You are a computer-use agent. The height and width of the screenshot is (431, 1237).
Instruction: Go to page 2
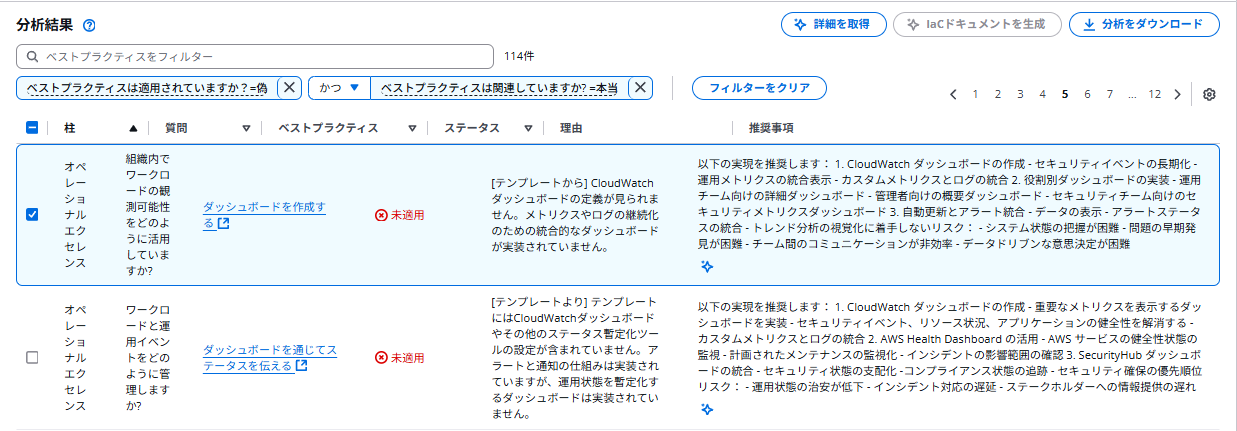998,94
